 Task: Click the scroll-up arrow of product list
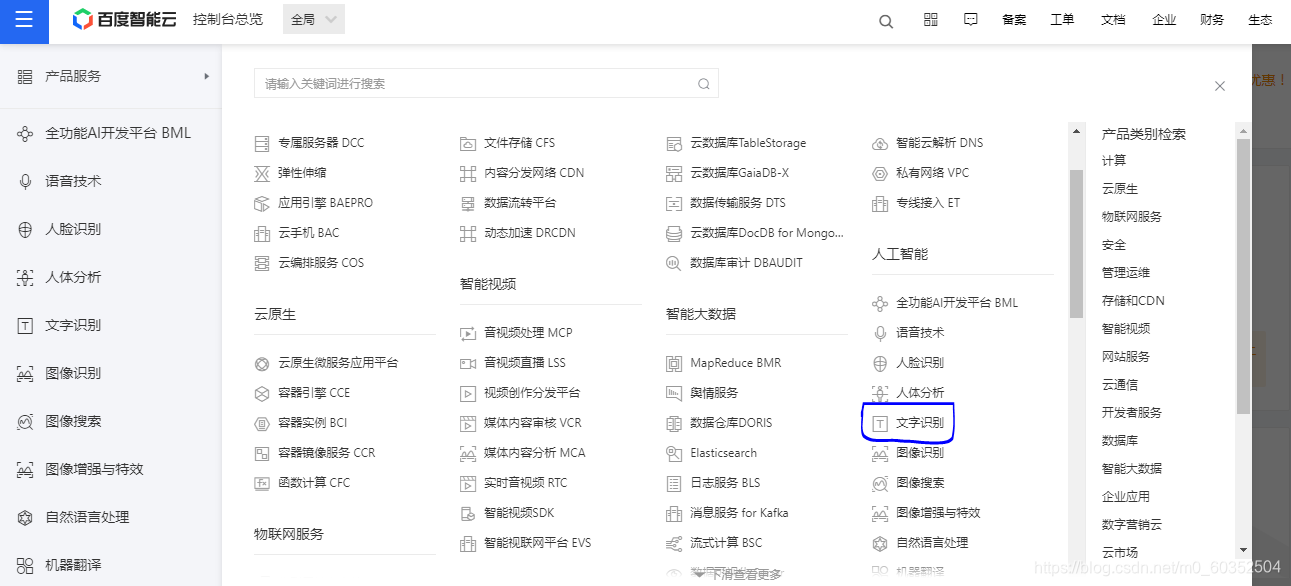pyautogui.click(x=1076, y=131)
